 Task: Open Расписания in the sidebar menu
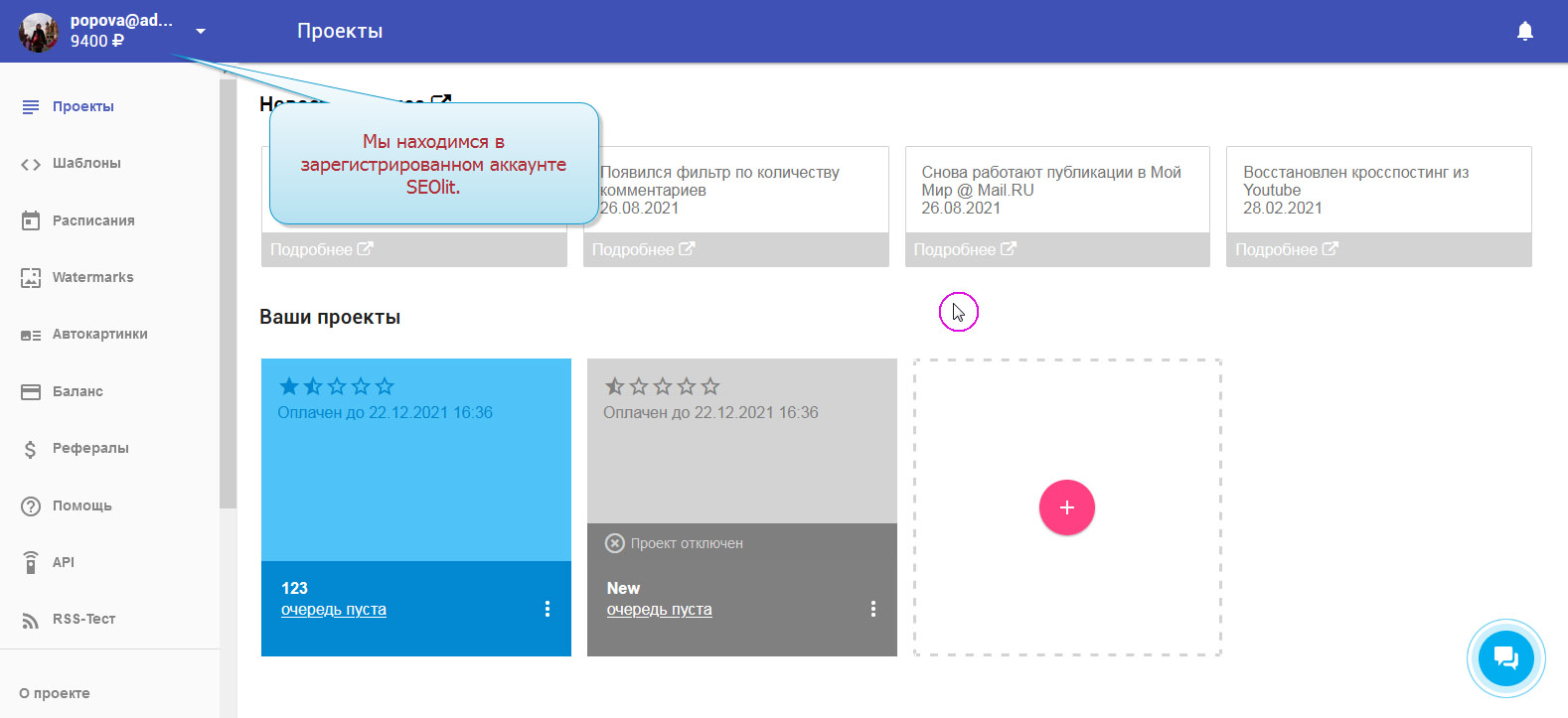93,220
